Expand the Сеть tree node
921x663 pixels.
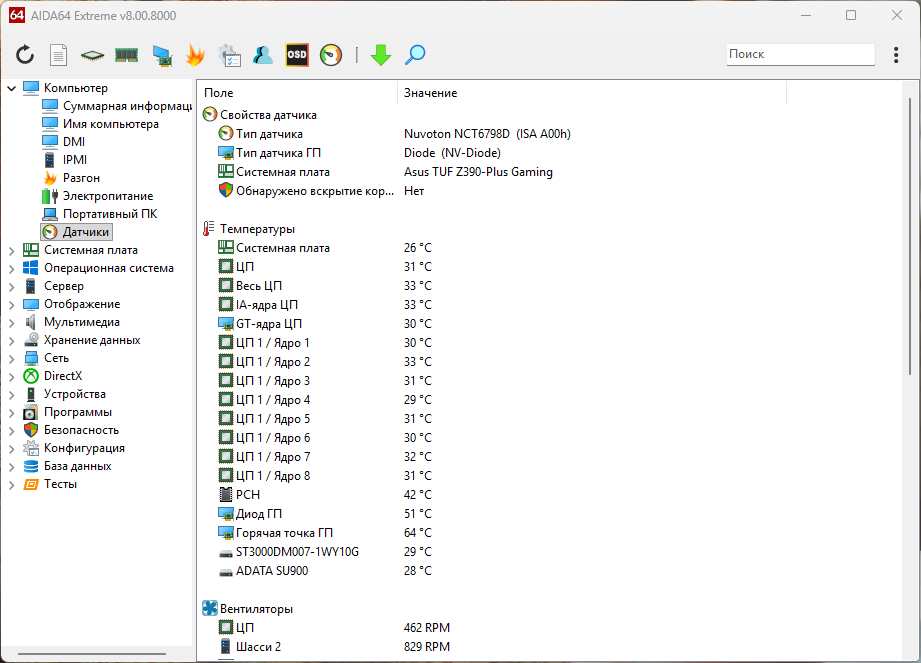coord(11,359)
